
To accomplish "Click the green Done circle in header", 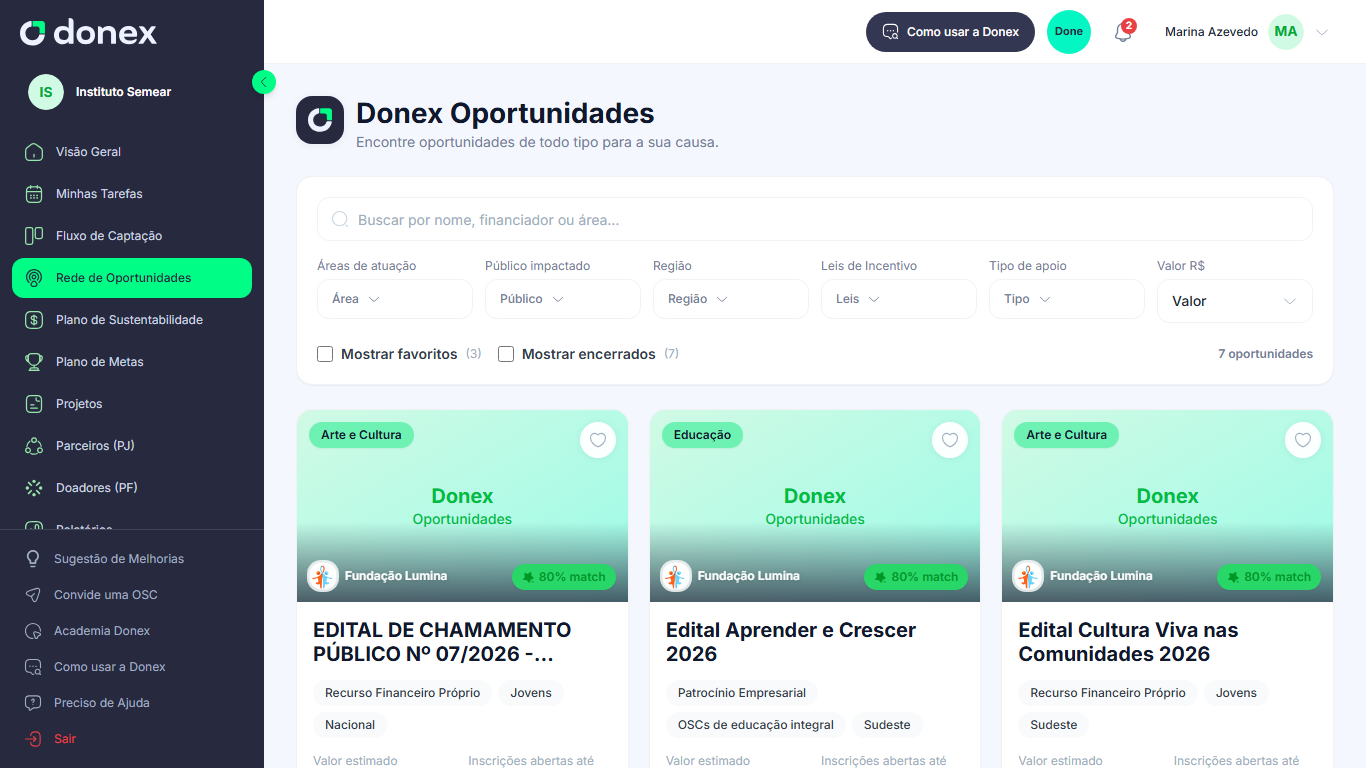I will (1069, 32).
